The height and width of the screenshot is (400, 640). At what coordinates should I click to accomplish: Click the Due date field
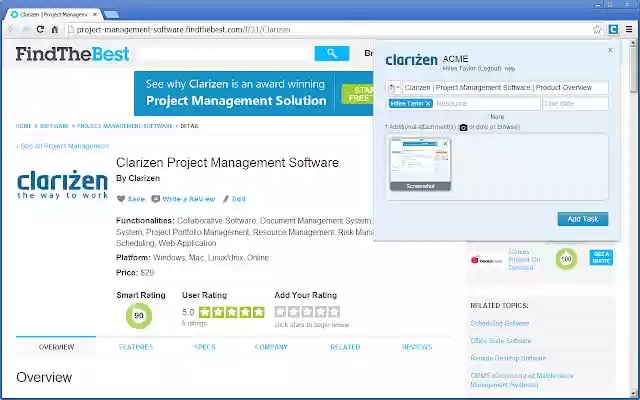(576, 104)
